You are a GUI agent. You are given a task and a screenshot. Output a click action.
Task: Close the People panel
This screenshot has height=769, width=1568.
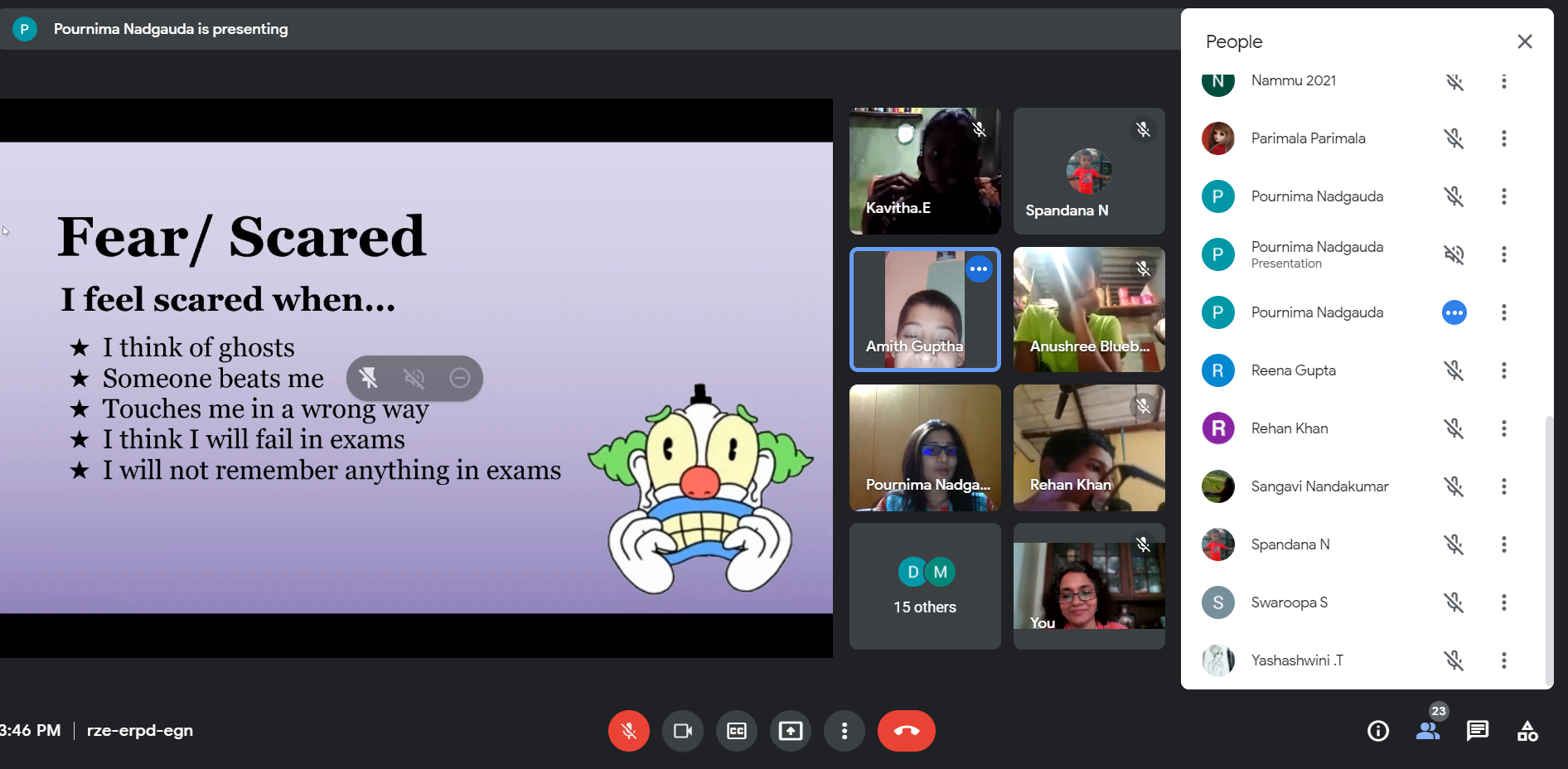coord(1525,41)
